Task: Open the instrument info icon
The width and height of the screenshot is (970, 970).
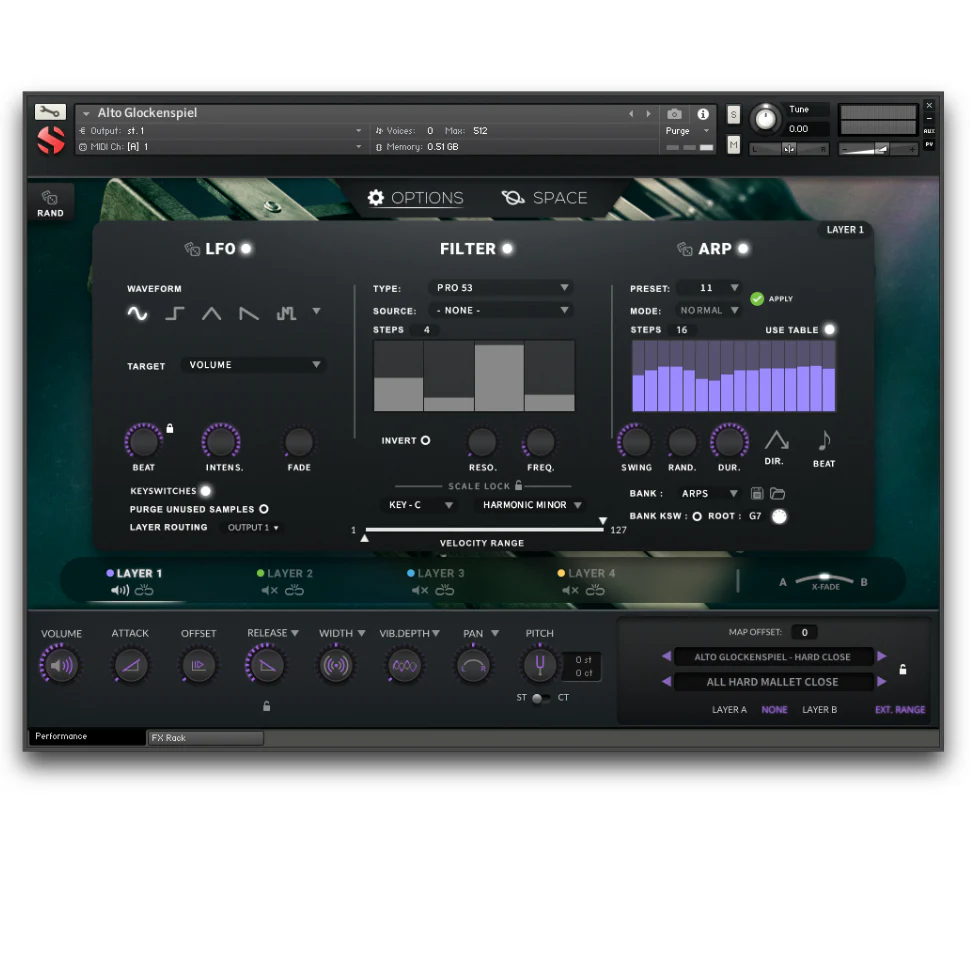Action: tap(703, 114)
